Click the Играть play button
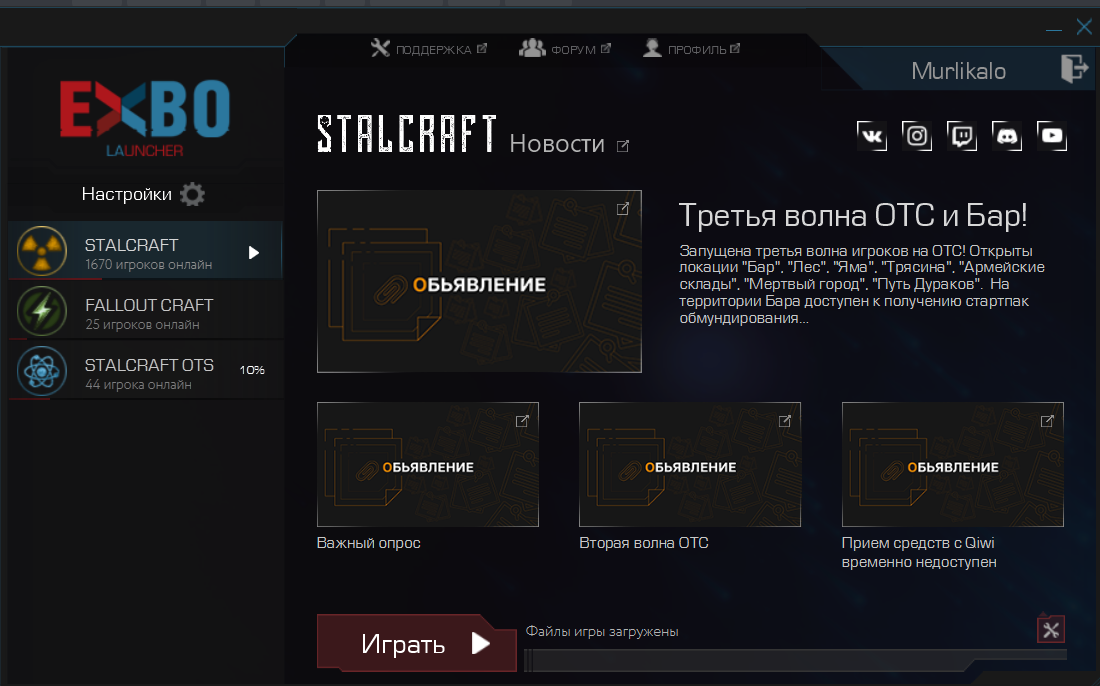1100x686 pixels. 417,643
